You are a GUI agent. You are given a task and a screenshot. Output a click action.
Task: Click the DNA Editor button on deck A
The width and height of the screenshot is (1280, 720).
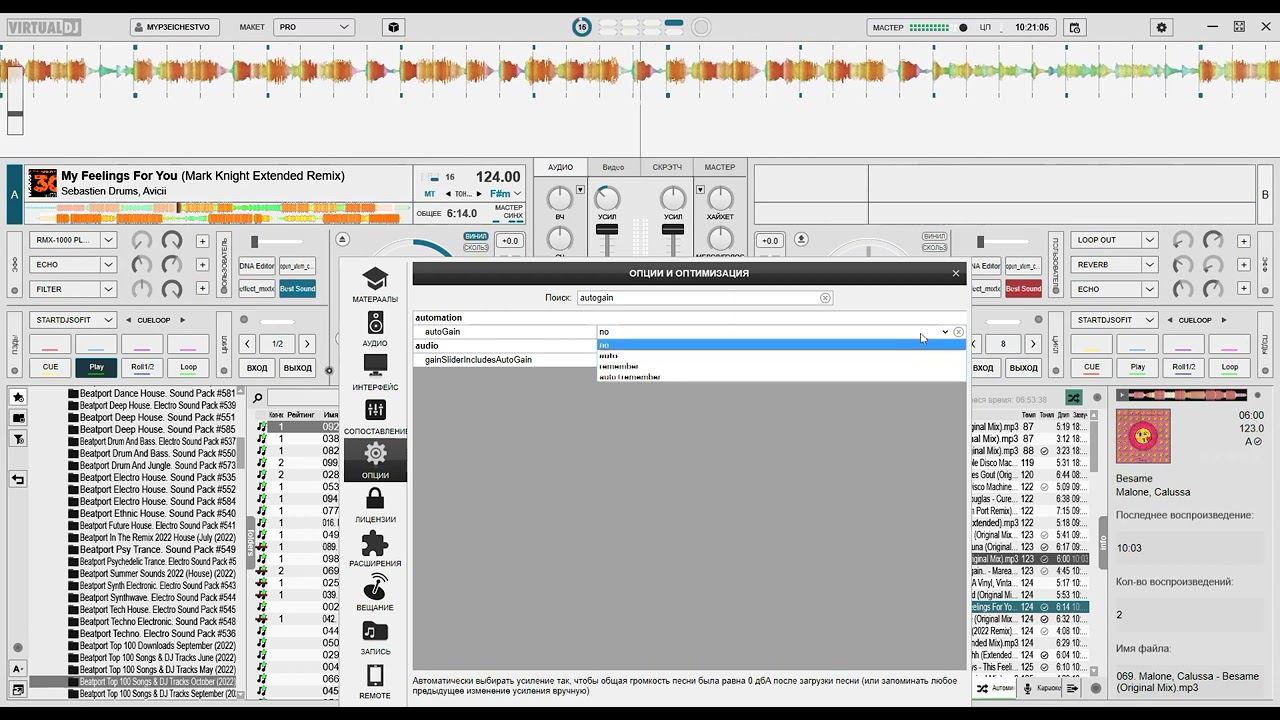[257, 266]
